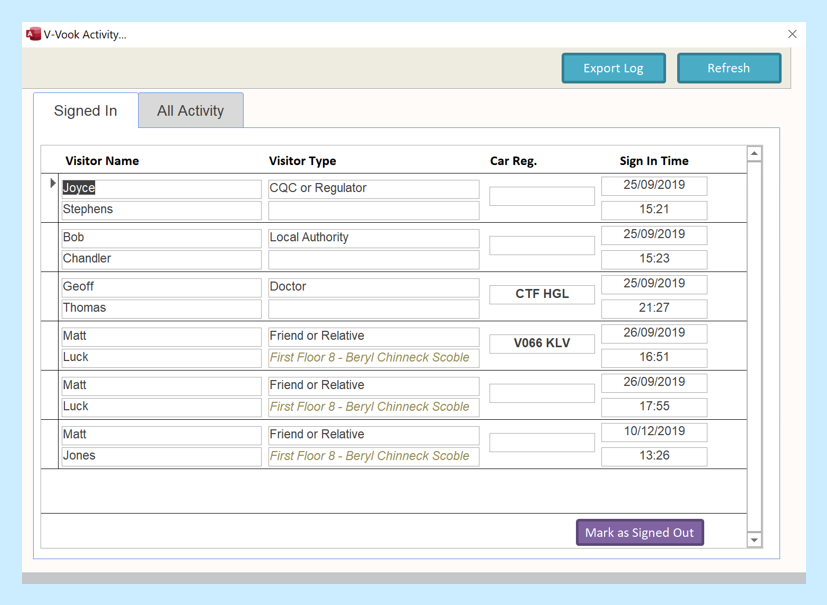
Task: Click the 10/12/2019 sign in date
Action: tap(654, 432)
